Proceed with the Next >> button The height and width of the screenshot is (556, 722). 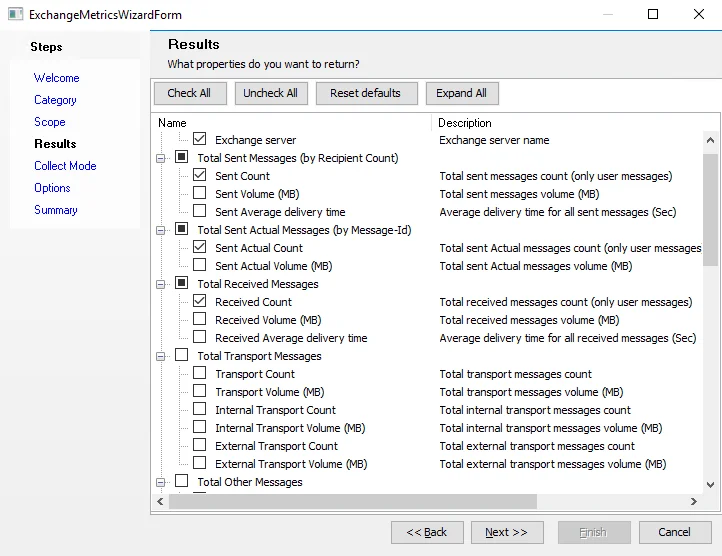(x=507, y=533)
